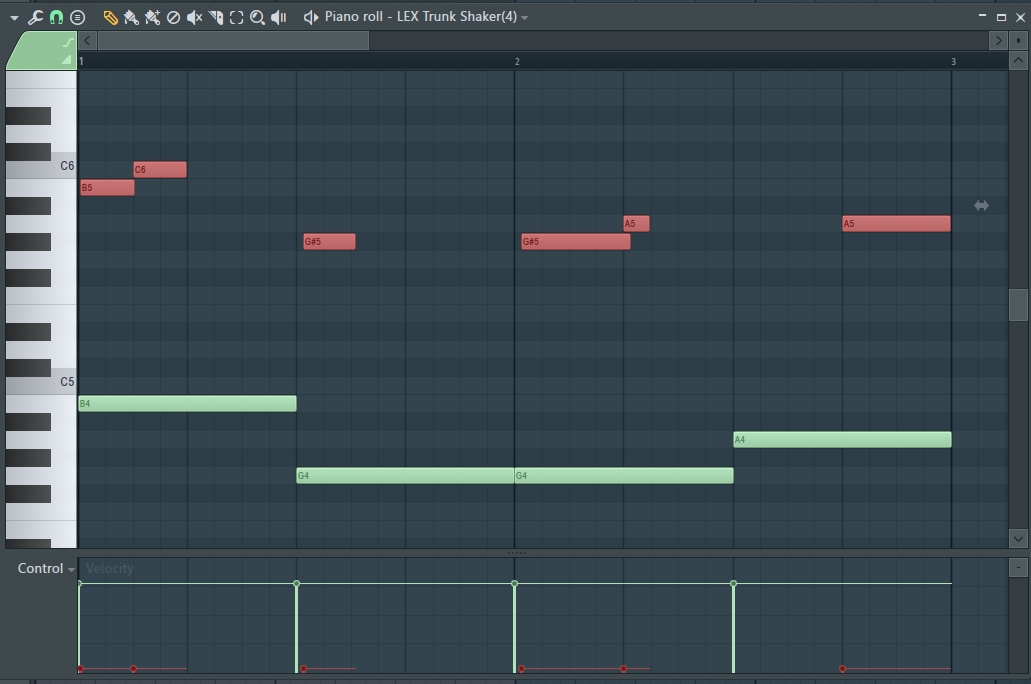This screenshot has height=684, width=1031.
Task: Maximize the Piano roll window
Action: click(x=1001, y=17)
